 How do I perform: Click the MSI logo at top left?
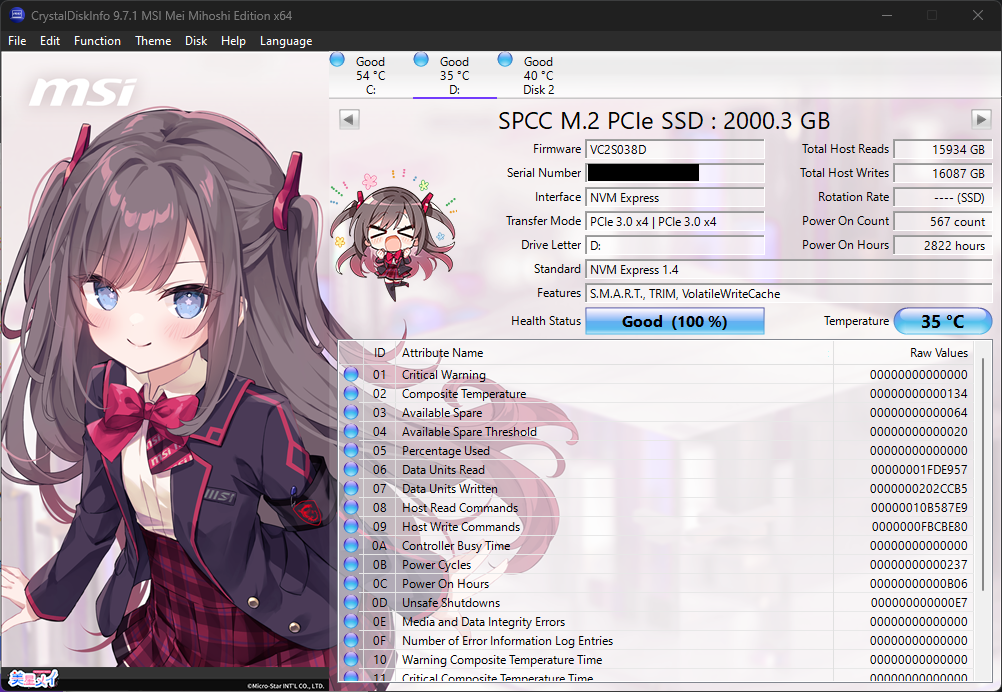pos(81,93)
